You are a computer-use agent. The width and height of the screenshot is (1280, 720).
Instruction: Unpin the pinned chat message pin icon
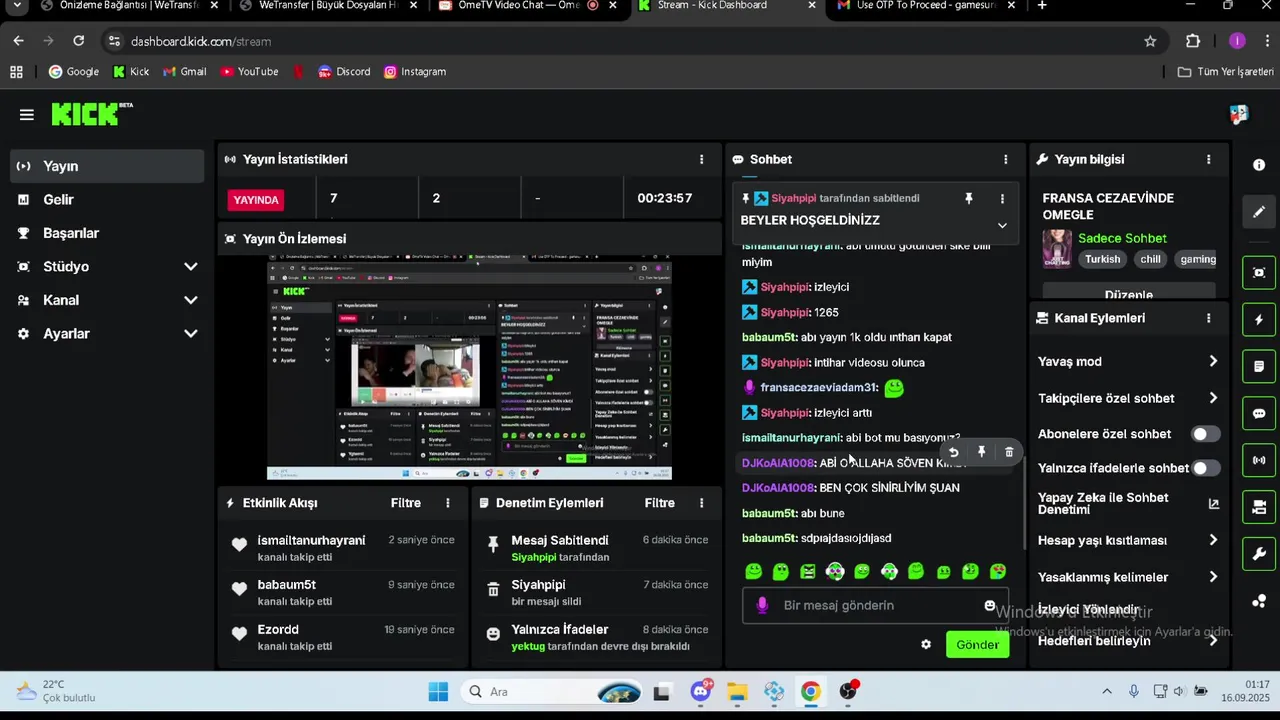point(969,199)
